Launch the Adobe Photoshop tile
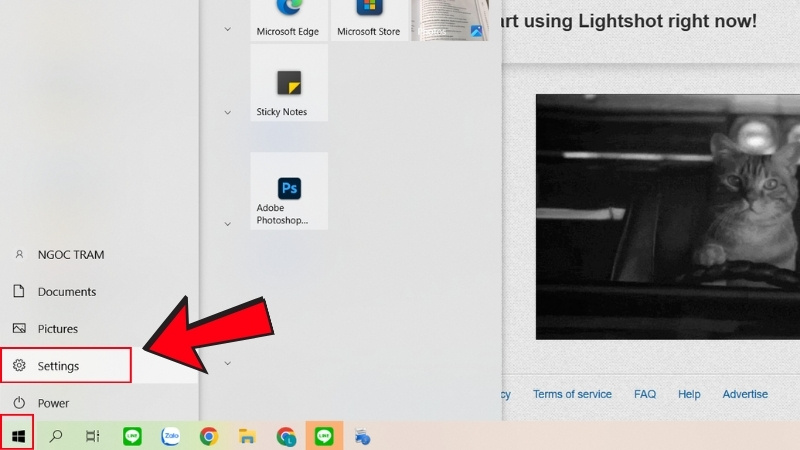This screenshot has width=800, height=450. 289,191
